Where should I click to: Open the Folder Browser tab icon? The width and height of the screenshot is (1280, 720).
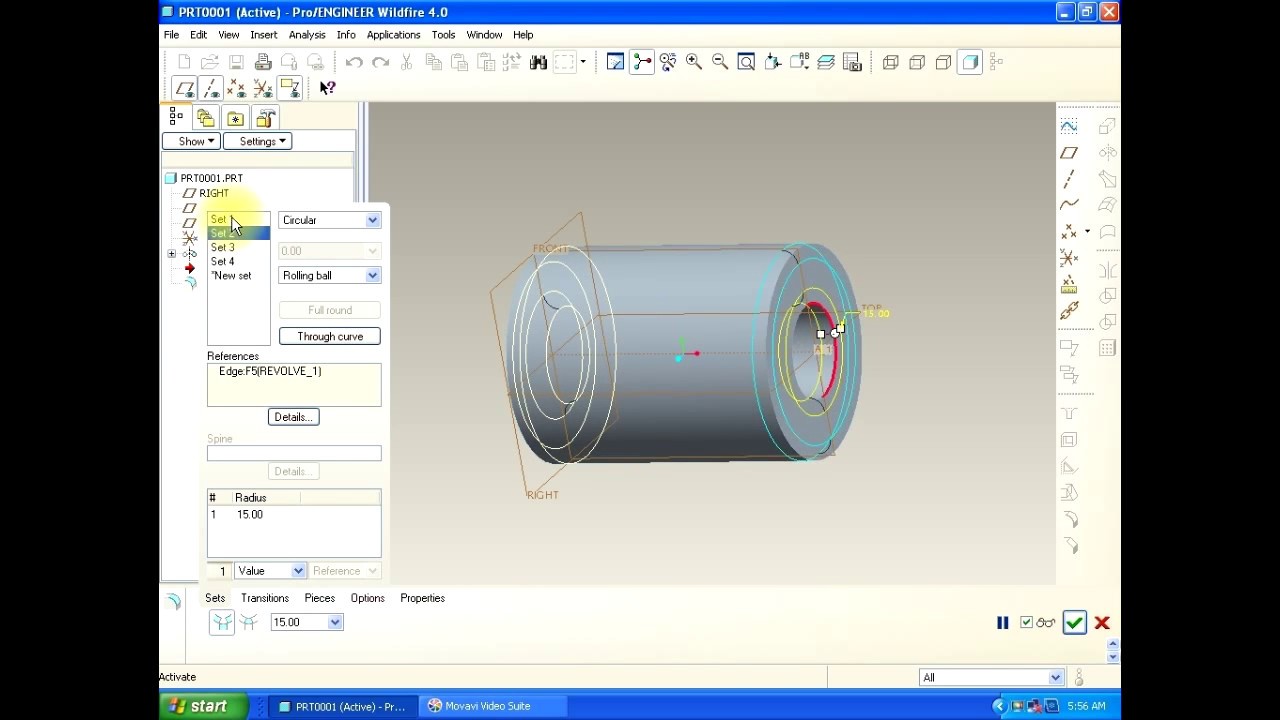206,117
